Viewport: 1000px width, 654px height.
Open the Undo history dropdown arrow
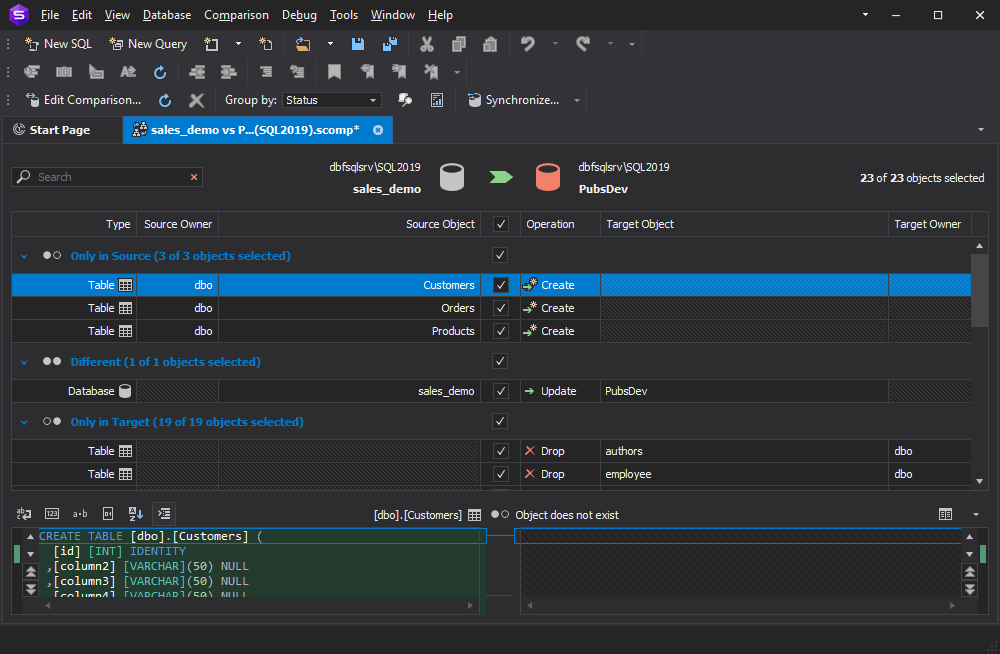coord(555,44)
